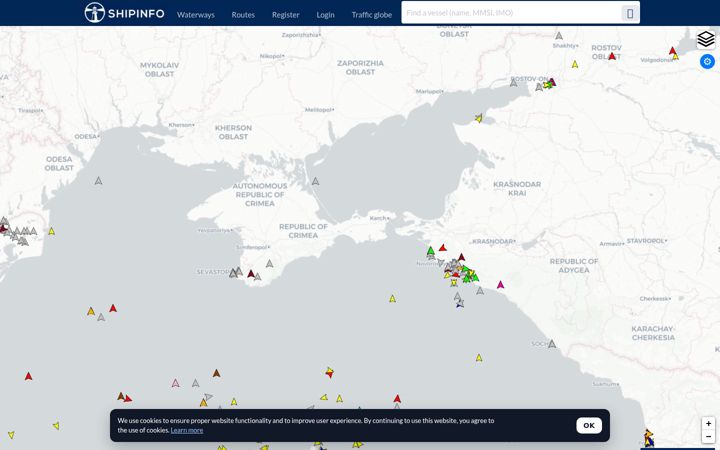
Task: Select the green vessel marker west of Novorossiysk
Action: click(x=431, y=251)
